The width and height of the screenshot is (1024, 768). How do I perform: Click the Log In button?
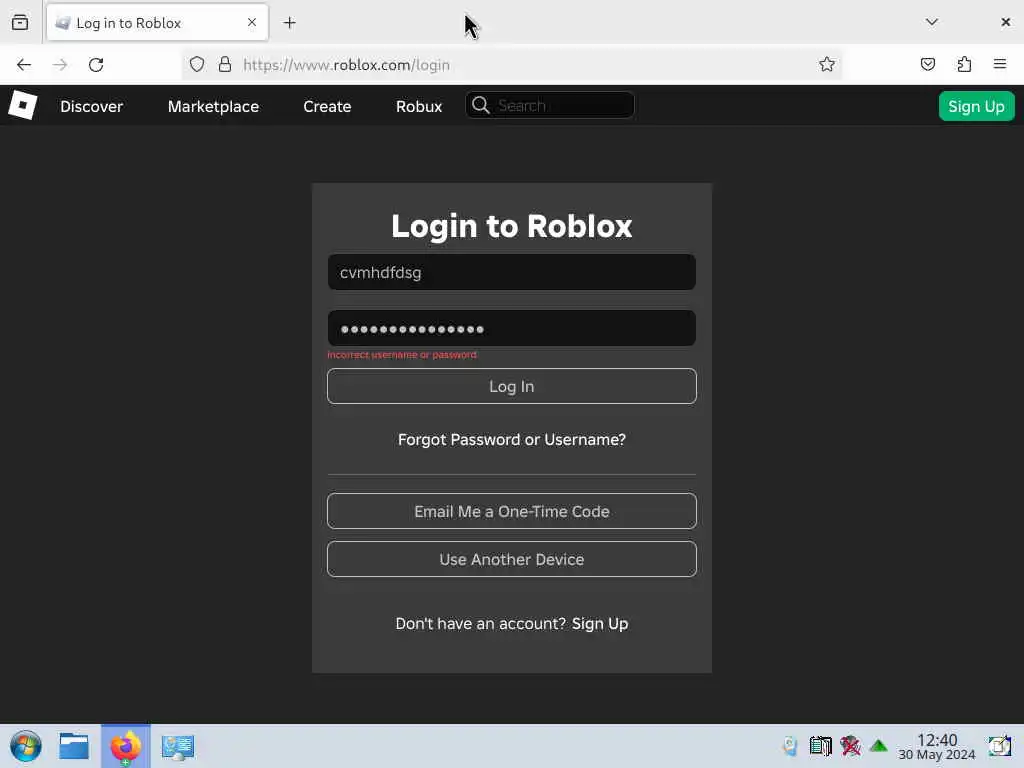512,387
